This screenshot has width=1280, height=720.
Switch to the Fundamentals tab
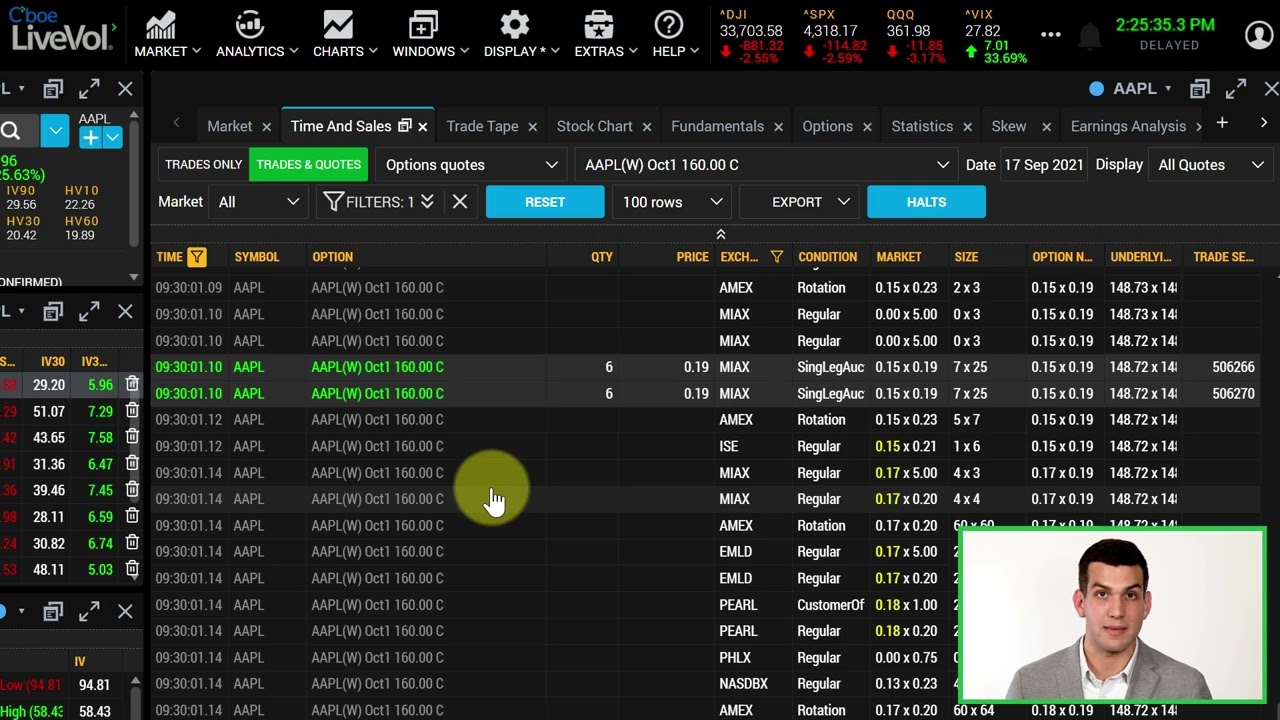coord(717,126)
